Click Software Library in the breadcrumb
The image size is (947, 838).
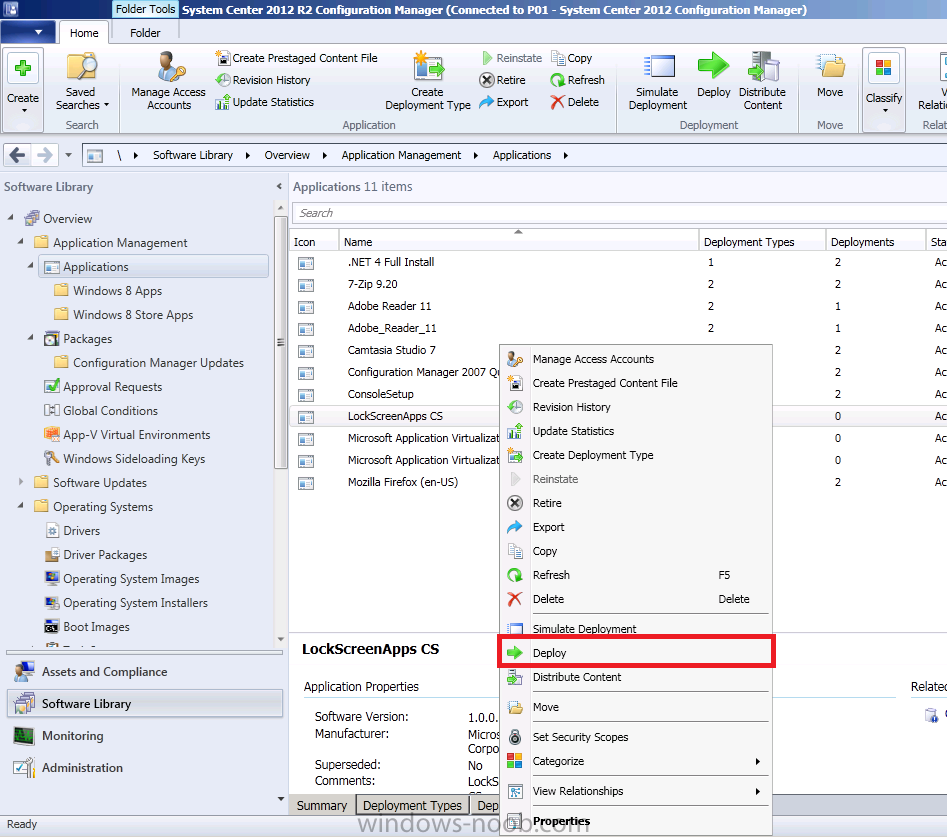coord(193,155)
